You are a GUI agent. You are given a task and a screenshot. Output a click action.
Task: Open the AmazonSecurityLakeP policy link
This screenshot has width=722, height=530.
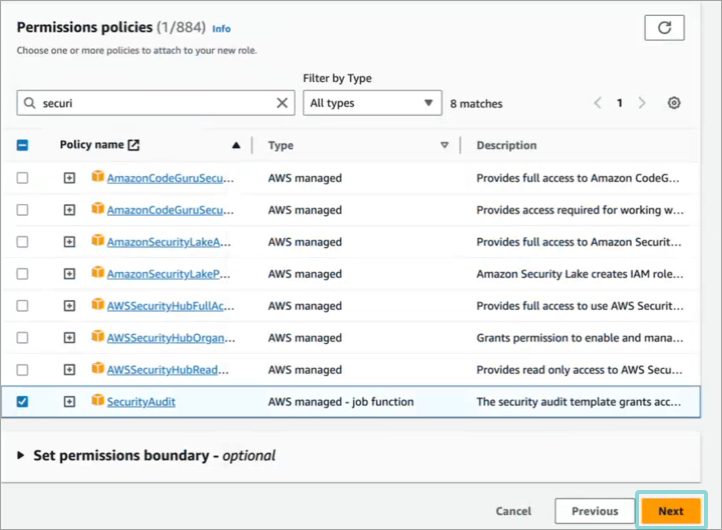(169, 274)
